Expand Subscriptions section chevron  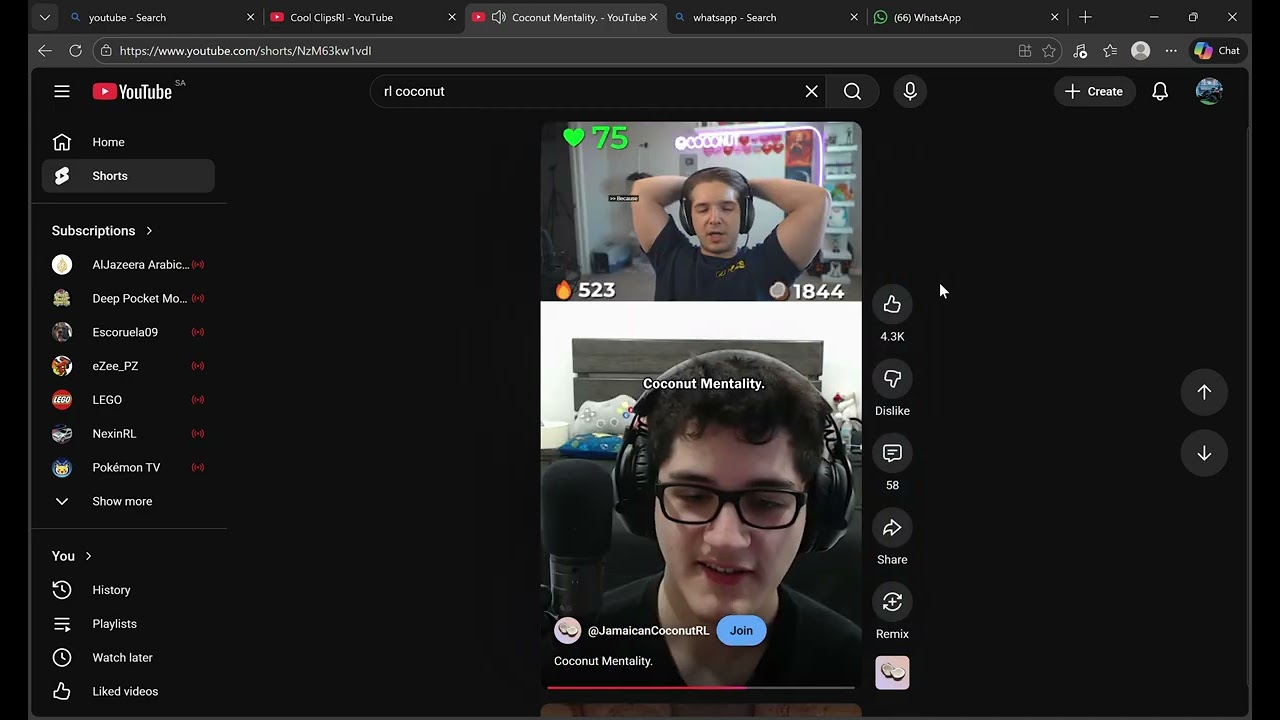tap(149, 231)
